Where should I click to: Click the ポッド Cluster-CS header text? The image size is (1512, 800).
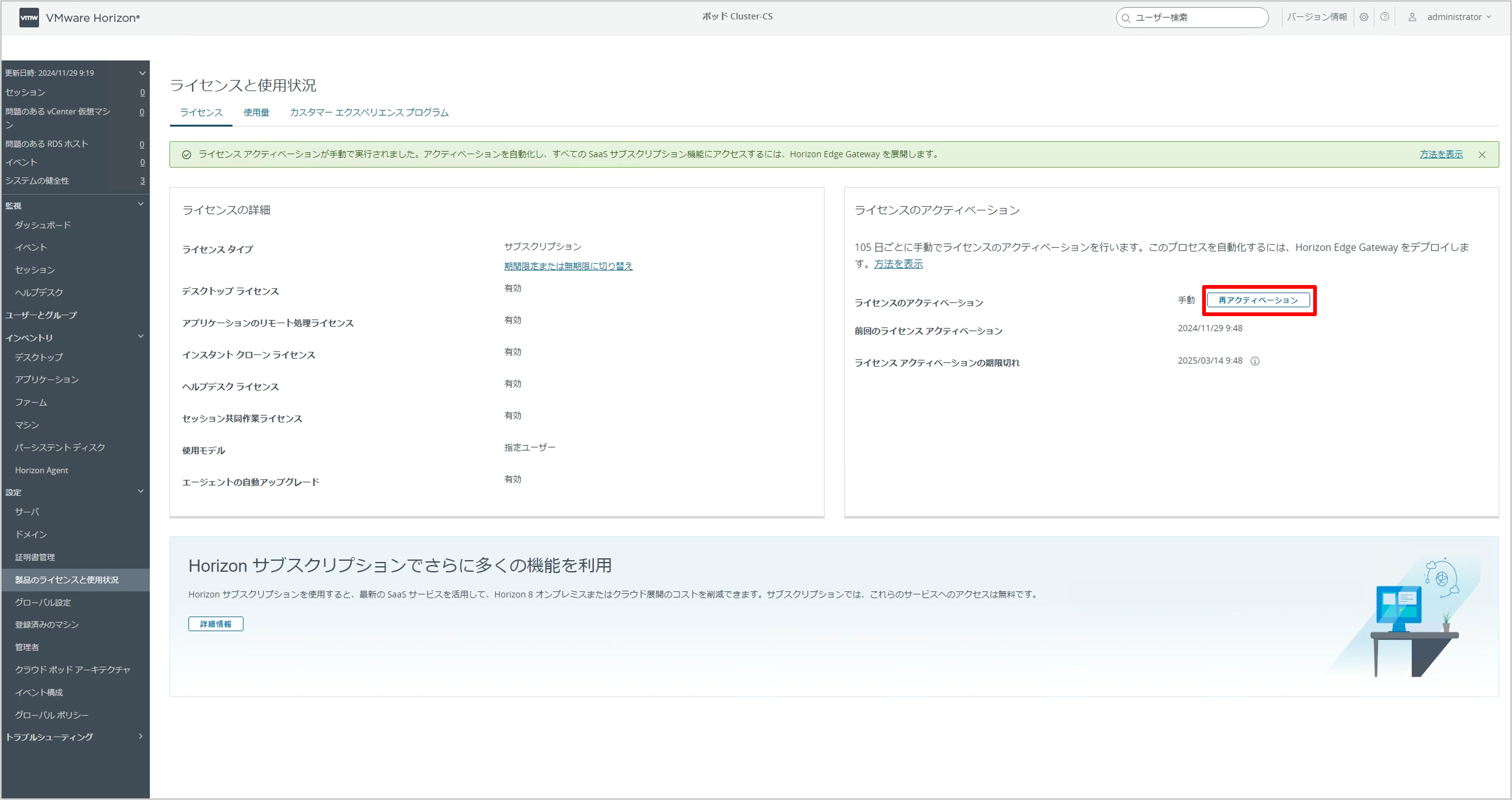(x=737, y=17)
